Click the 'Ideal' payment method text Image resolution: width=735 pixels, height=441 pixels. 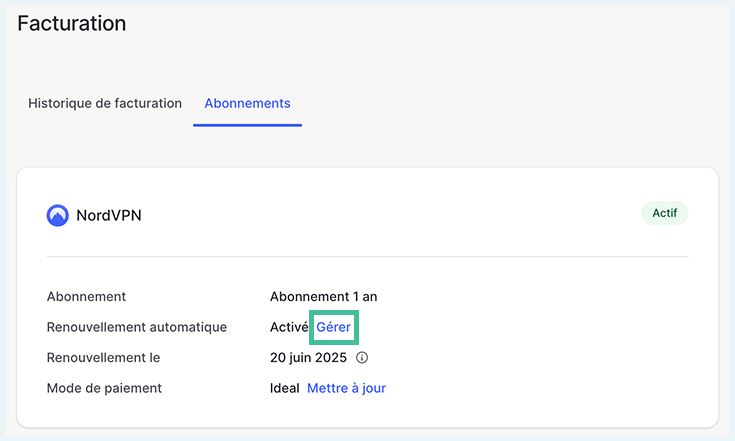click(x=285, y=389)
